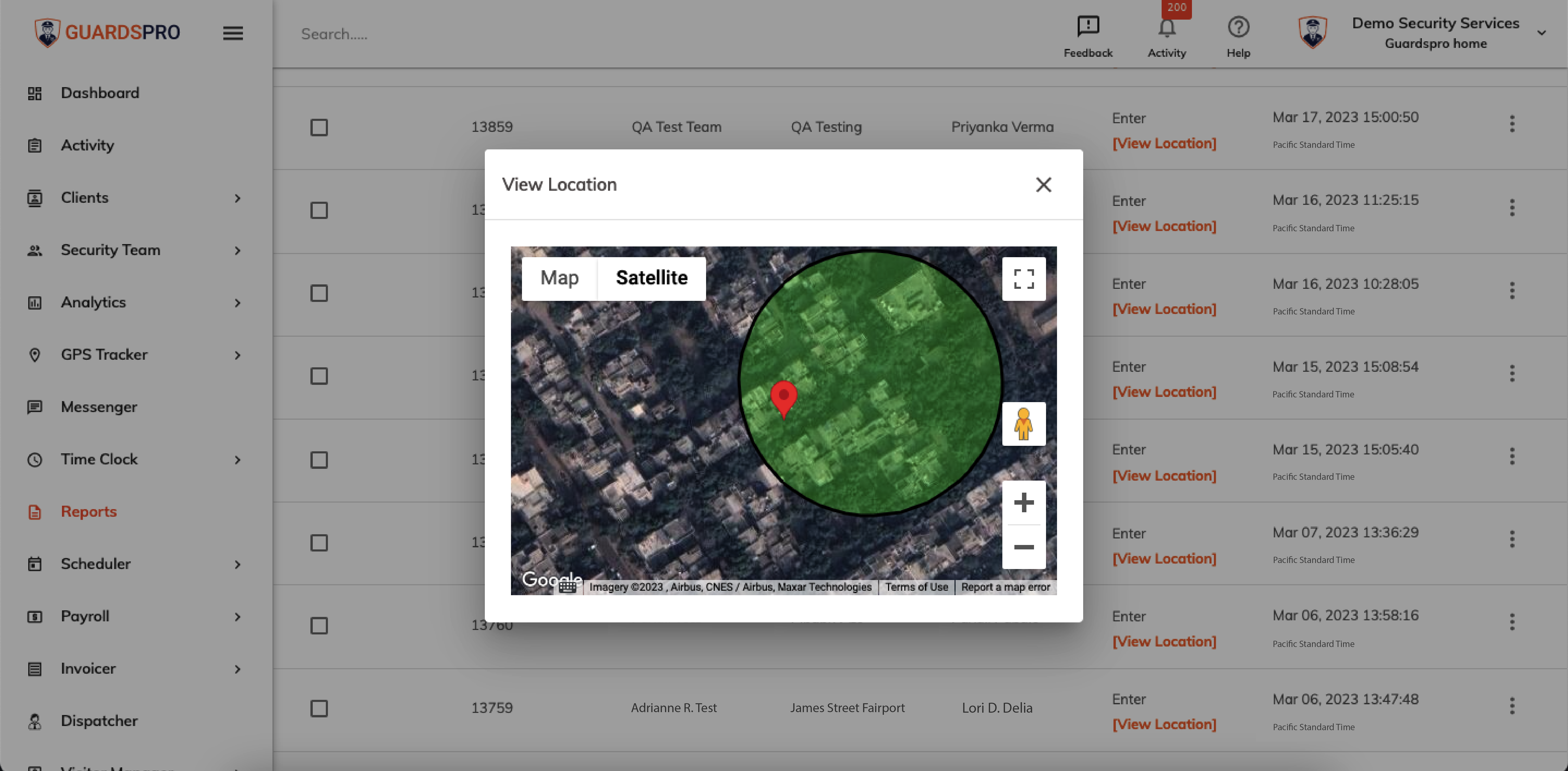Click the Analytics sidebar icon
1568x771 pixels.
coord(35,303)
